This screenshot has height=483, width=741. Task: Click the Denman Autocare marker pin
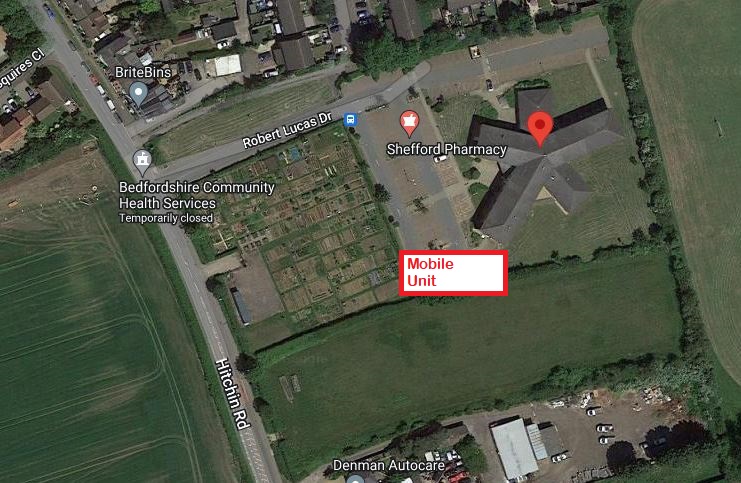tap(355, 479)
